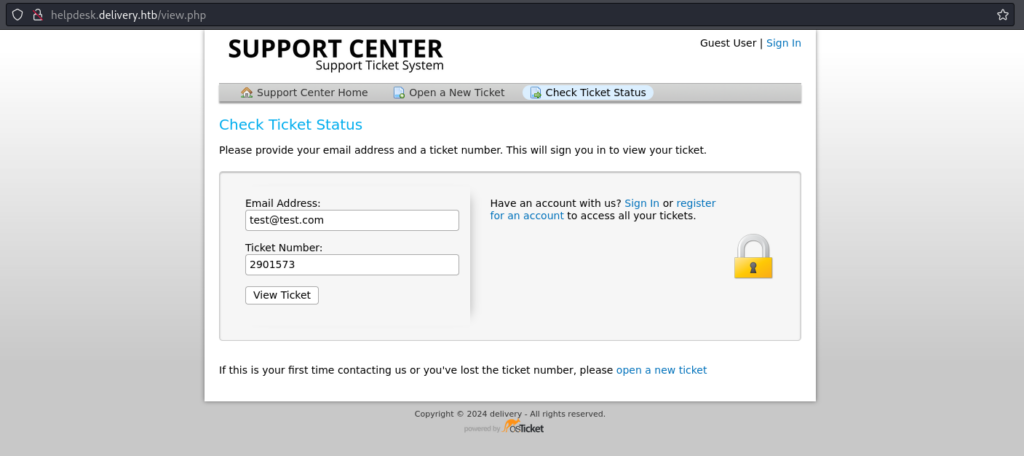The height and width of the screenshot is (456, 1024).
Task: Click the Sign In link at top right
Action: click(783, 43)
